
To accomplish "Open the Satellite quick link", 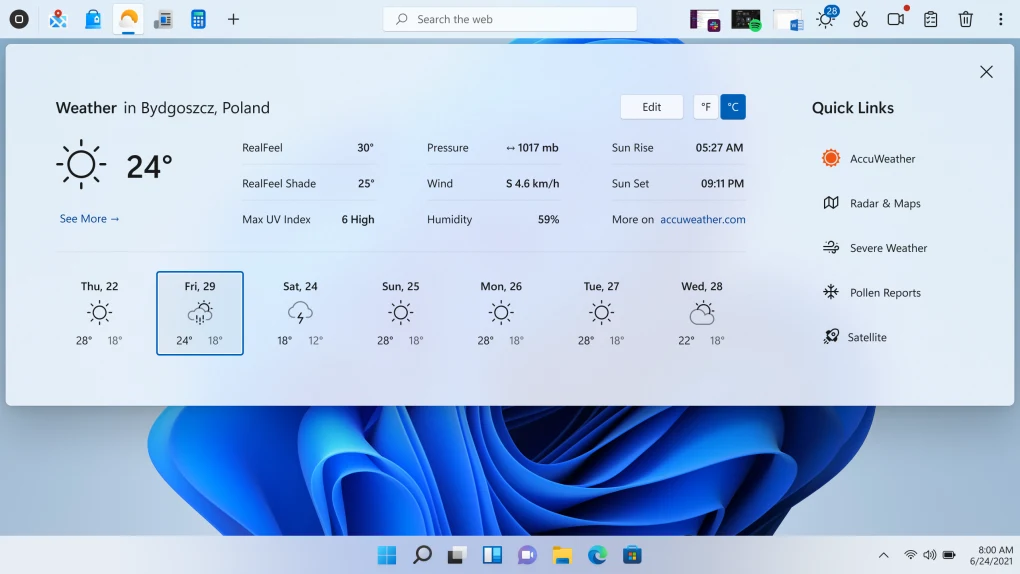I will pyautogui.click(x=855, y=337).
